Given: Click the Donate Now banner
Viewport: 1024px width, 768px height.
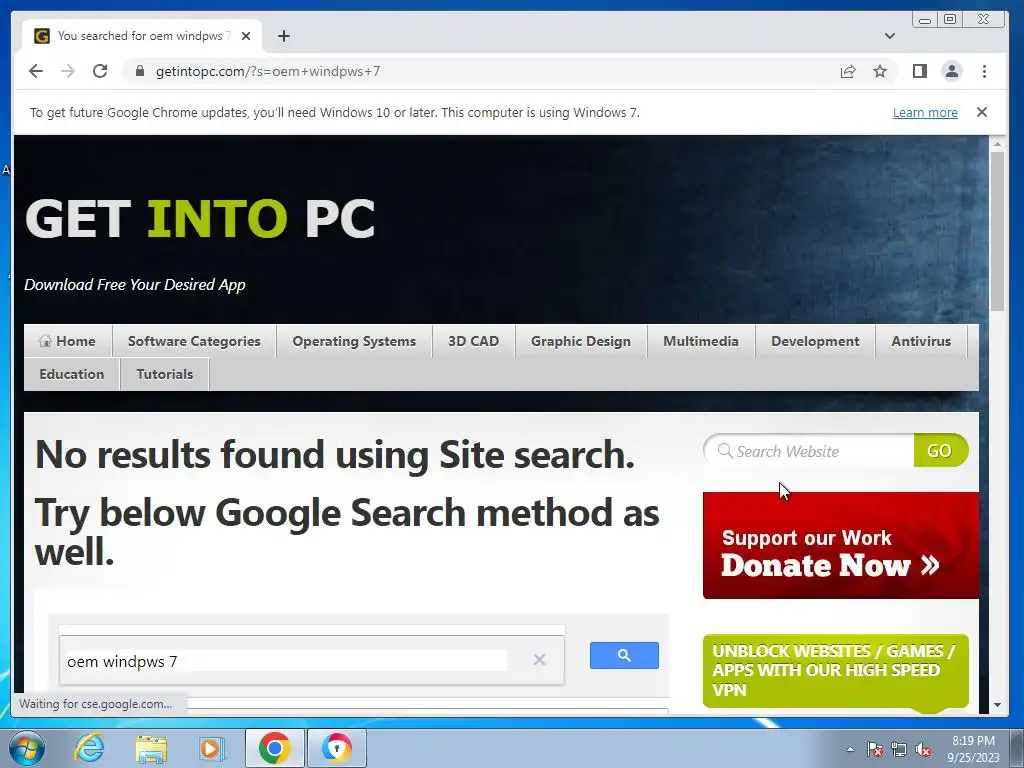Looking at the screenshot, I should pos(840,545).
